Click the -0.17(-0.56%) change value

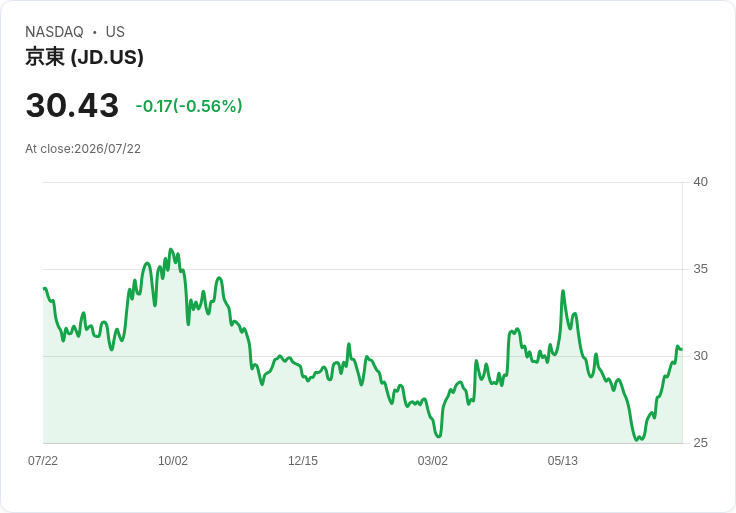click(x=189, y=106)
